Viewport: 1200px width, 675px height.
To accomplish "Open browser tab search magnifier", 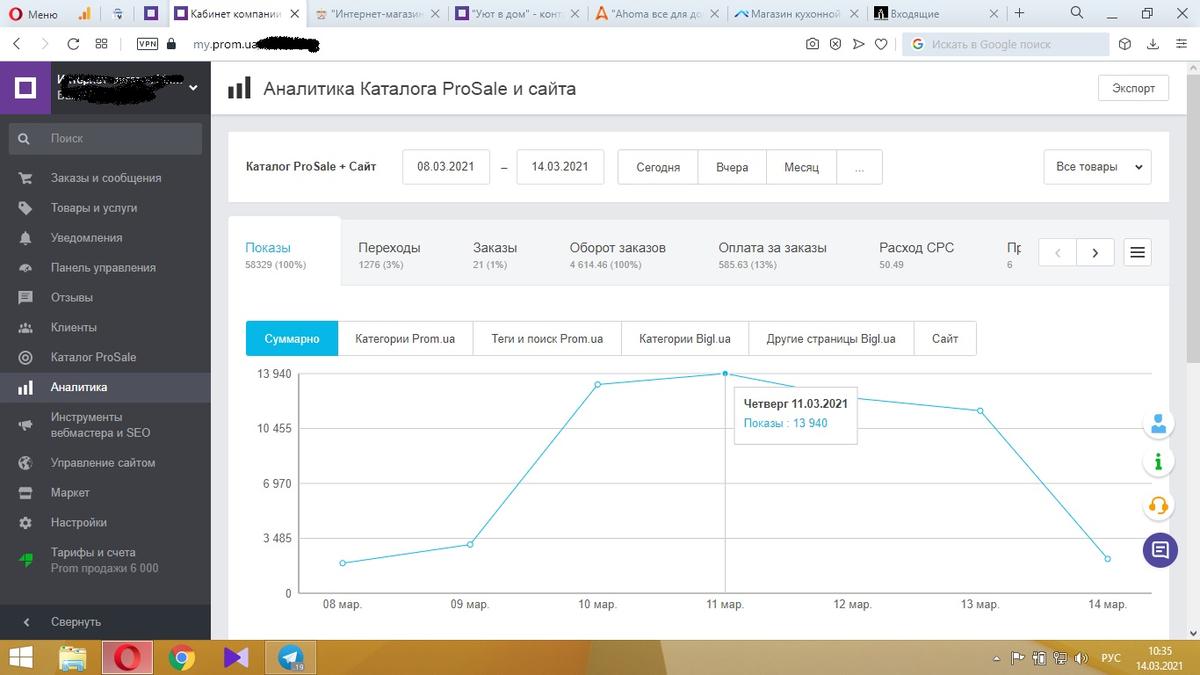I will (1077, 14).
